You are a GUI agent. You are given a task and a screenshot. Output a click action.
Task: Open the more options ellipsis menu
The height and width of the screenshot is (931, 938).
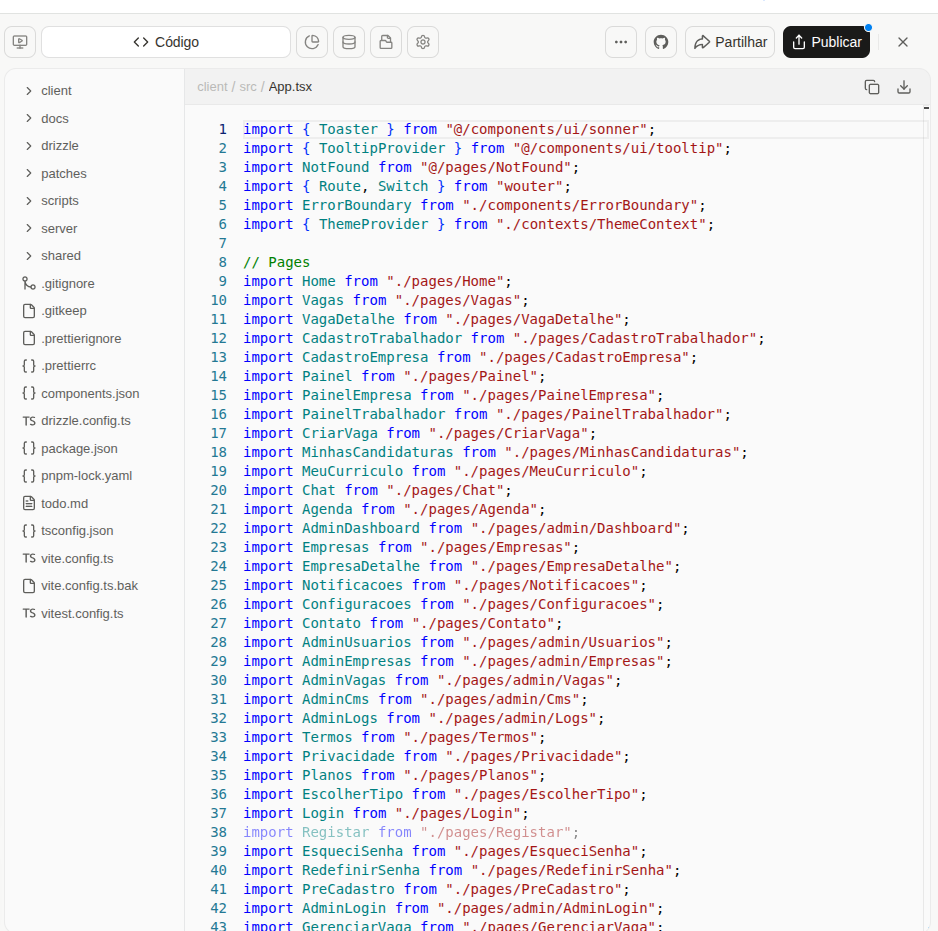[x=621, y=42]
